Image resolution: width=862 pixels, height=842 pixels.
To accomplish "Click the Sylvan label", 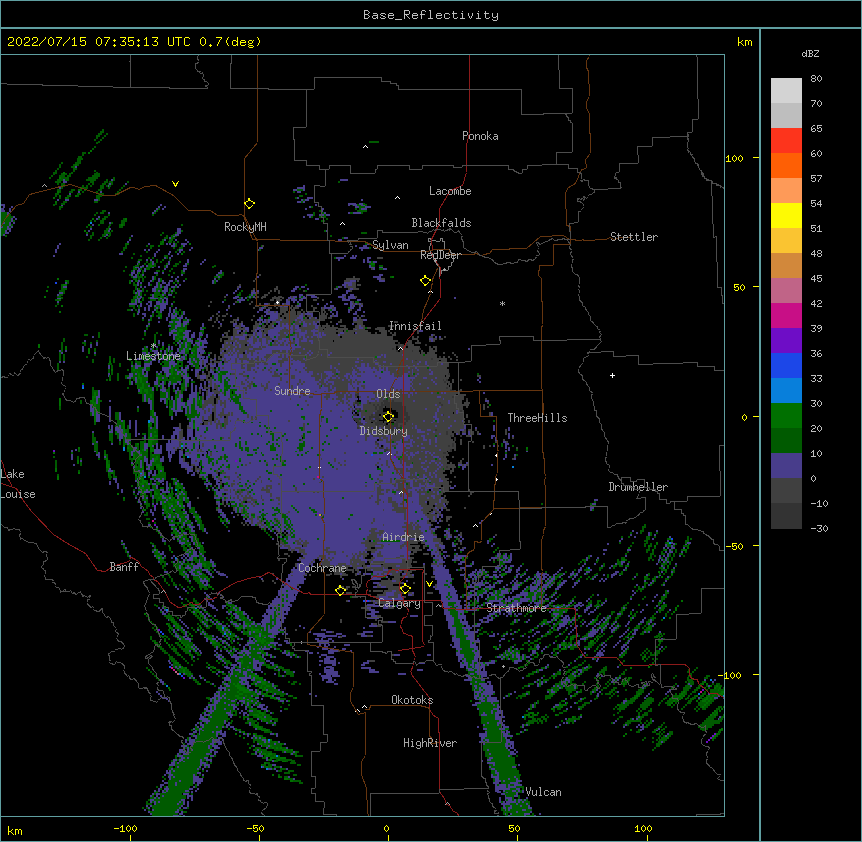I will coord(390,245).
